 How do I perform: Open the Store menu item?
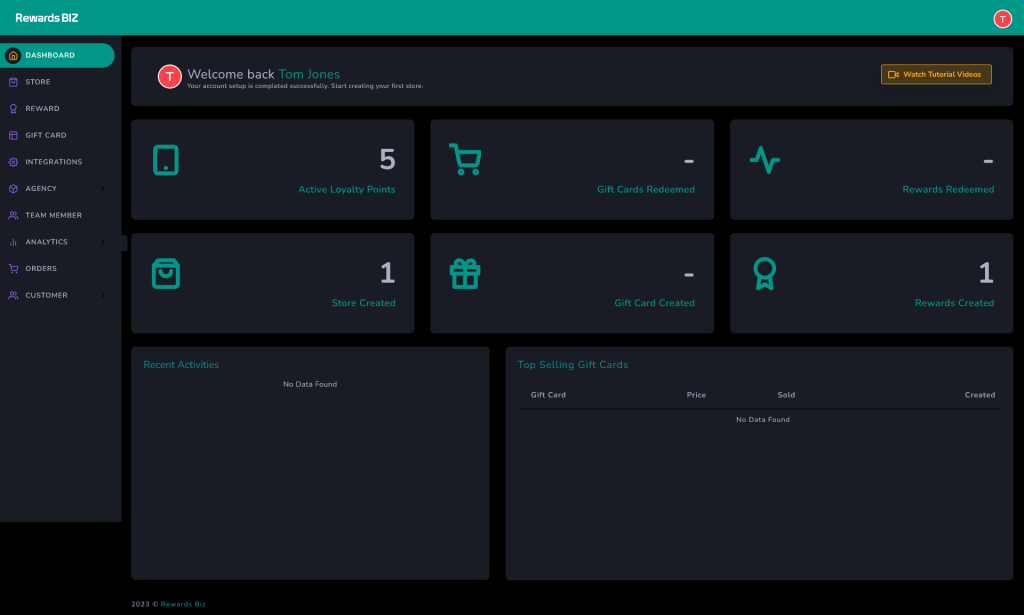tap(38, 82)
